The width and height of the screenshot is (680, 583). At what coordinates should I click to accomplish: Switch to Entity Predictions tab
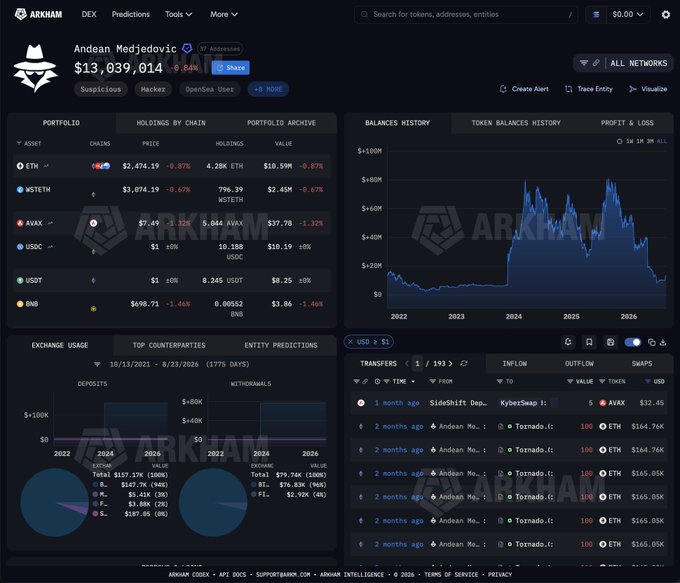pos(281,345)
